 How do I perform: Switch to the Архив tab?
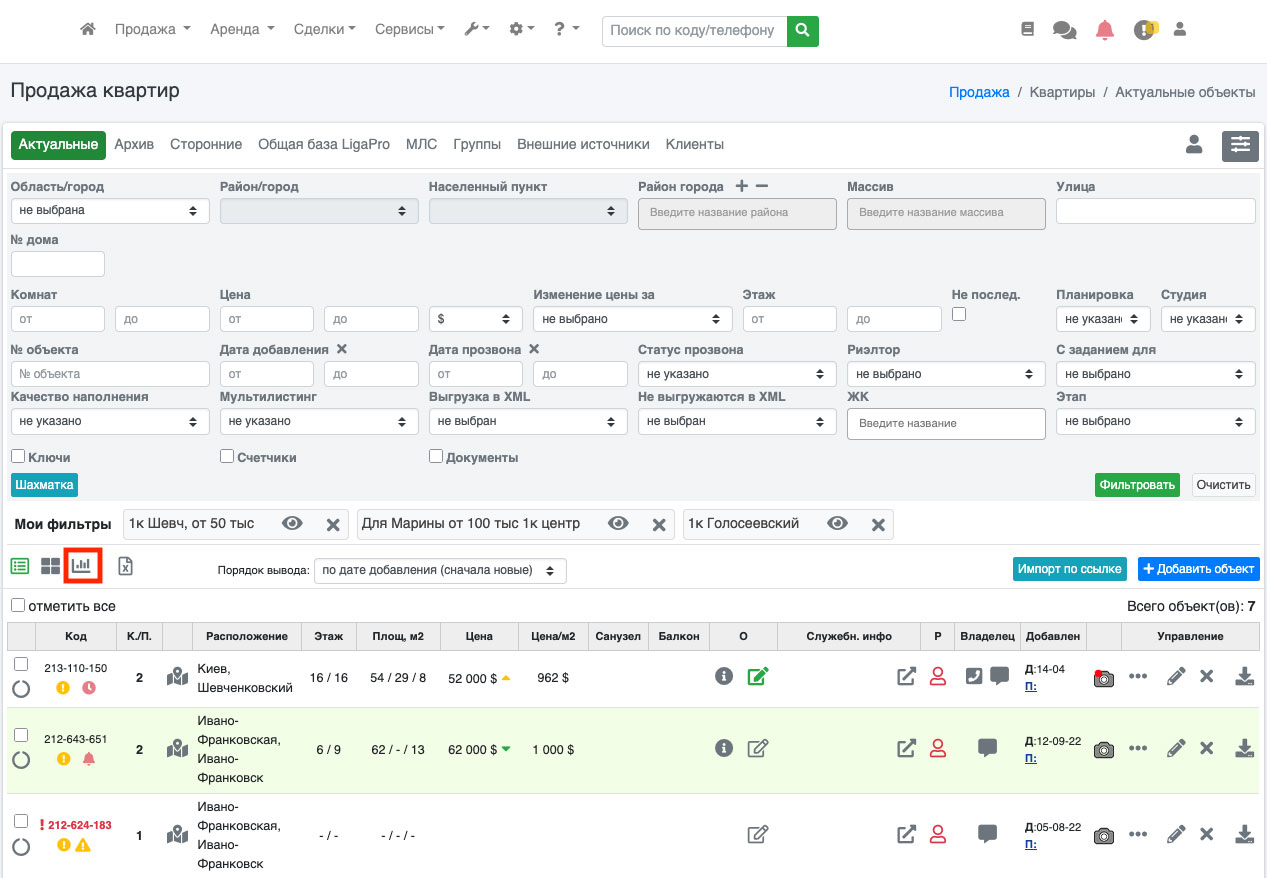pos(134,144)
